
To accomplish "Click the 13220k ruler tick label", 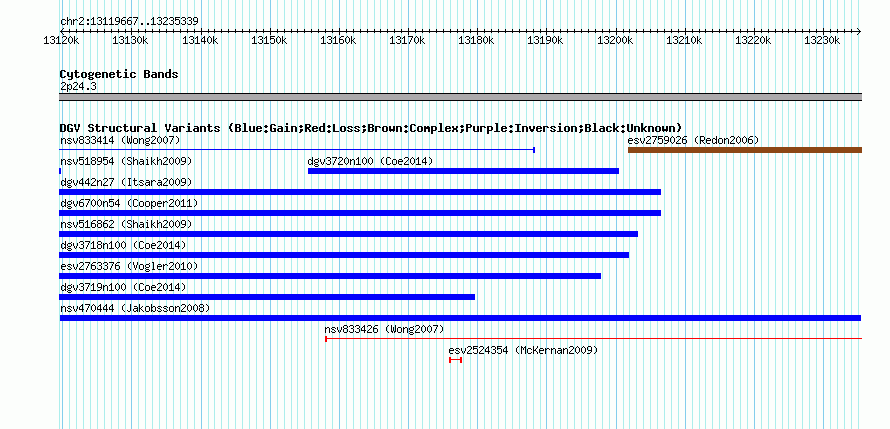I will (x=753, y=40).
